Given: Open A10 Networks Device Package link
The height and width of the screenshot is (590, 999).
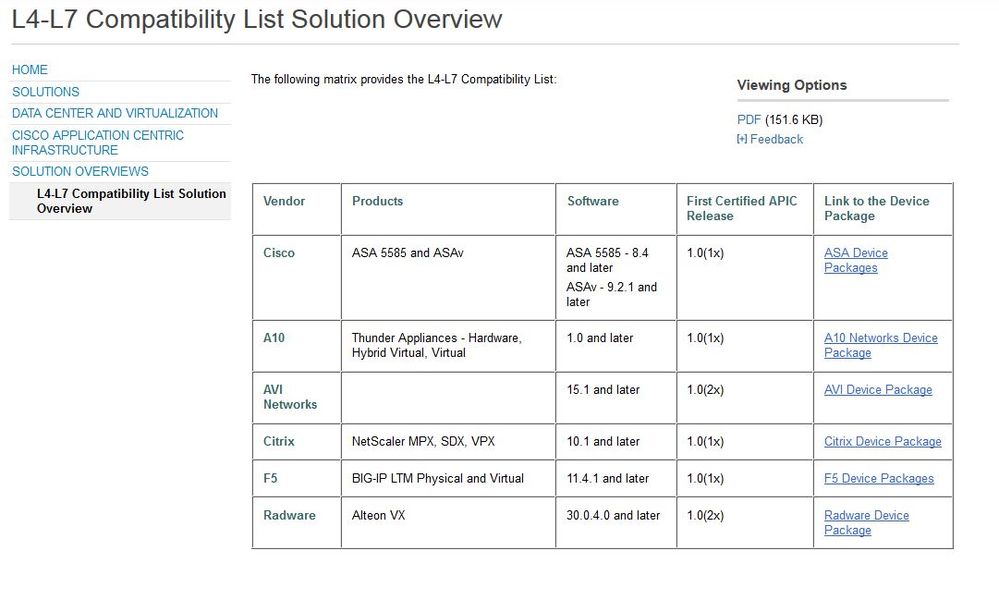Looking at the screenshot, I should point(880,345).
